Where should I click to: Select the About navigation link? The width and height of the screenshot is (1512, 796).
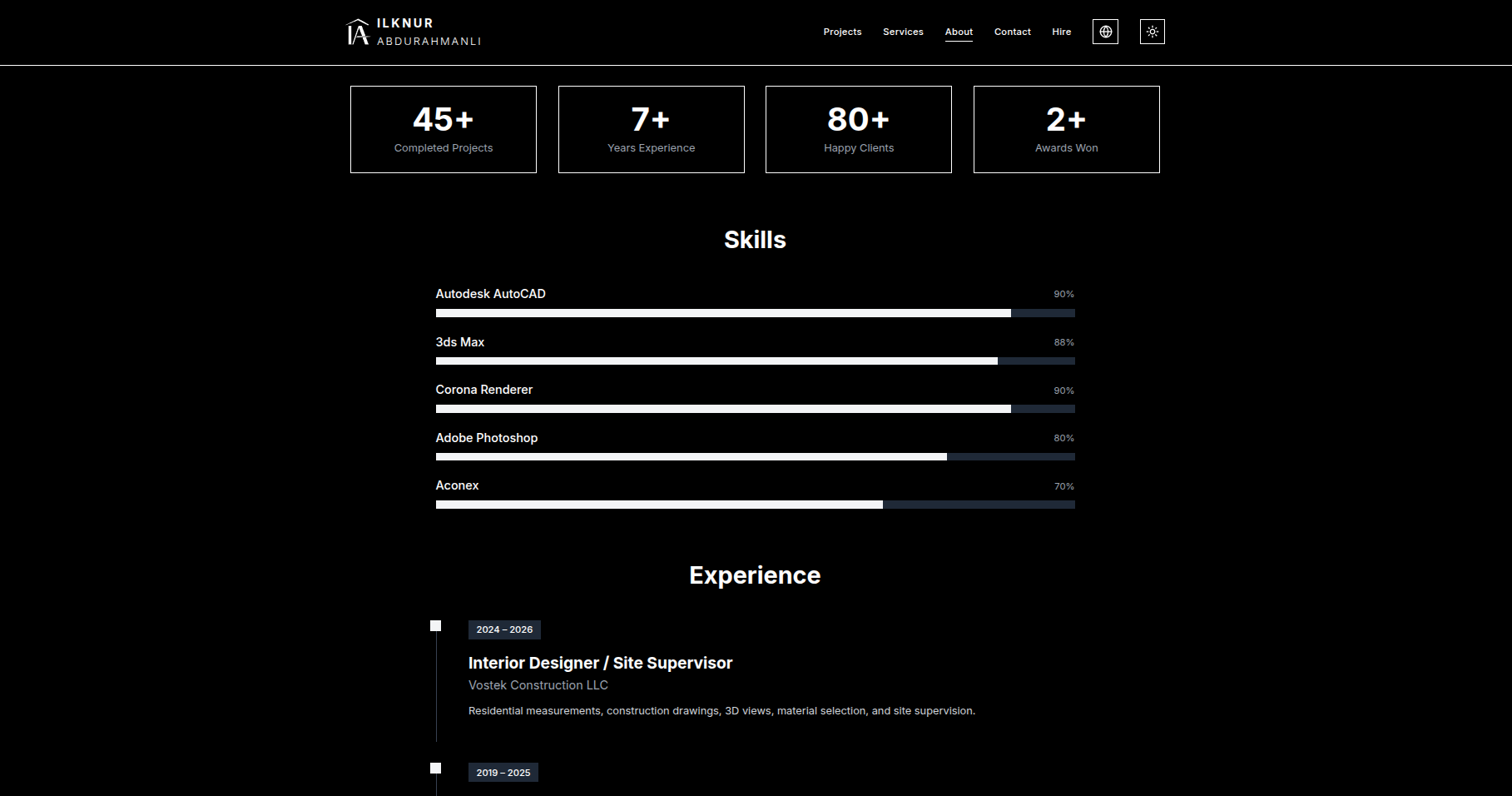click(959, 32)
